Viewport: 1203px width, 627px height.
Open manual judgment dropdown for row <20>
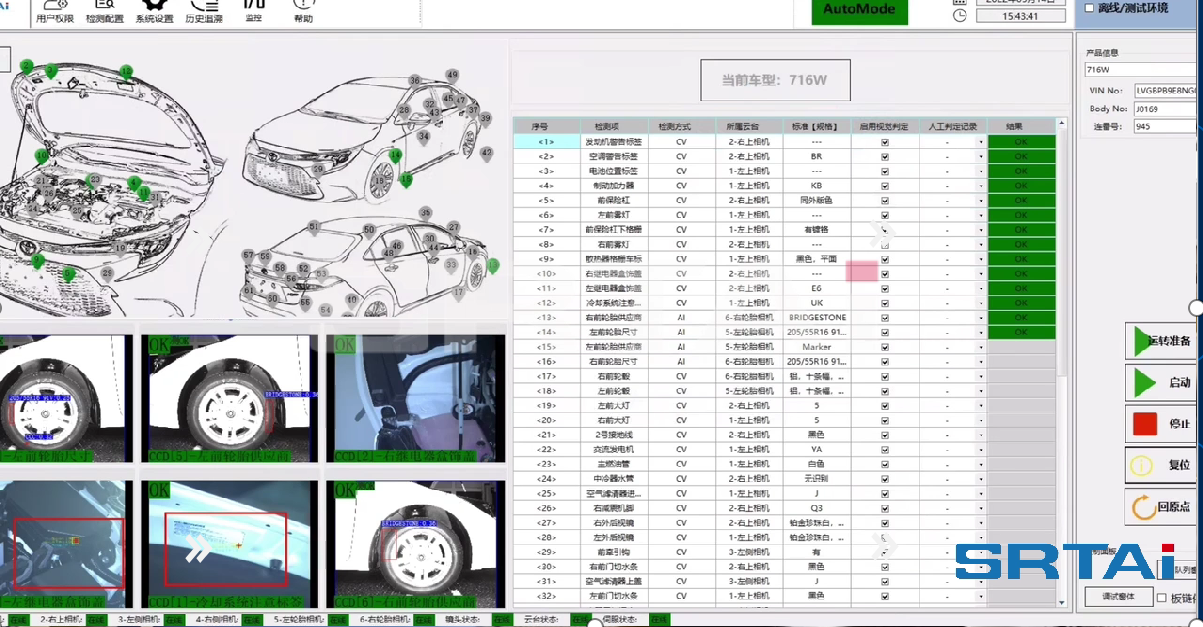click(981, 420)
